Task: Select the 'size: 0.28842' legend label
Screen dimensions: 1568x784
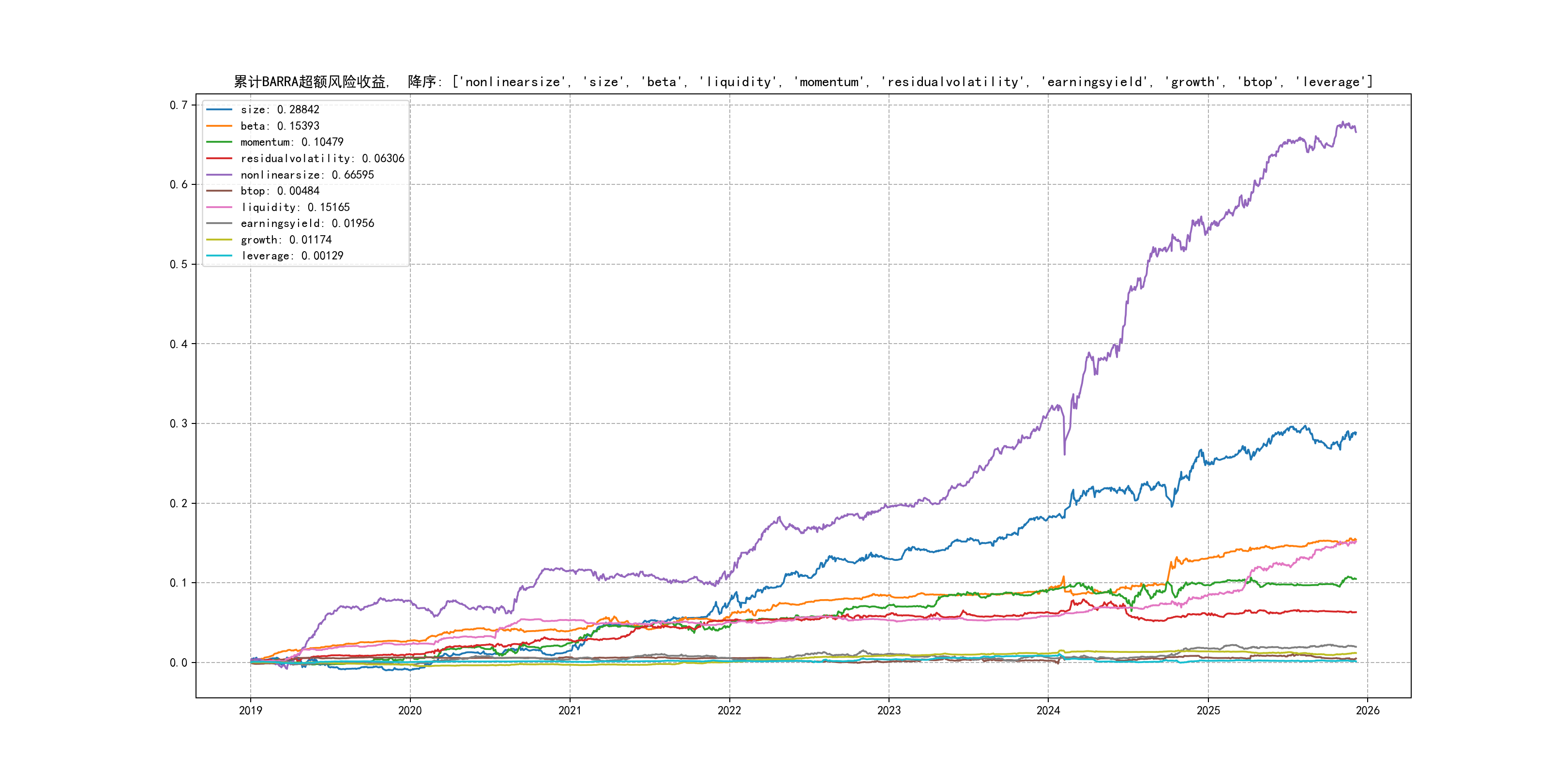Action: click(279, 109)
